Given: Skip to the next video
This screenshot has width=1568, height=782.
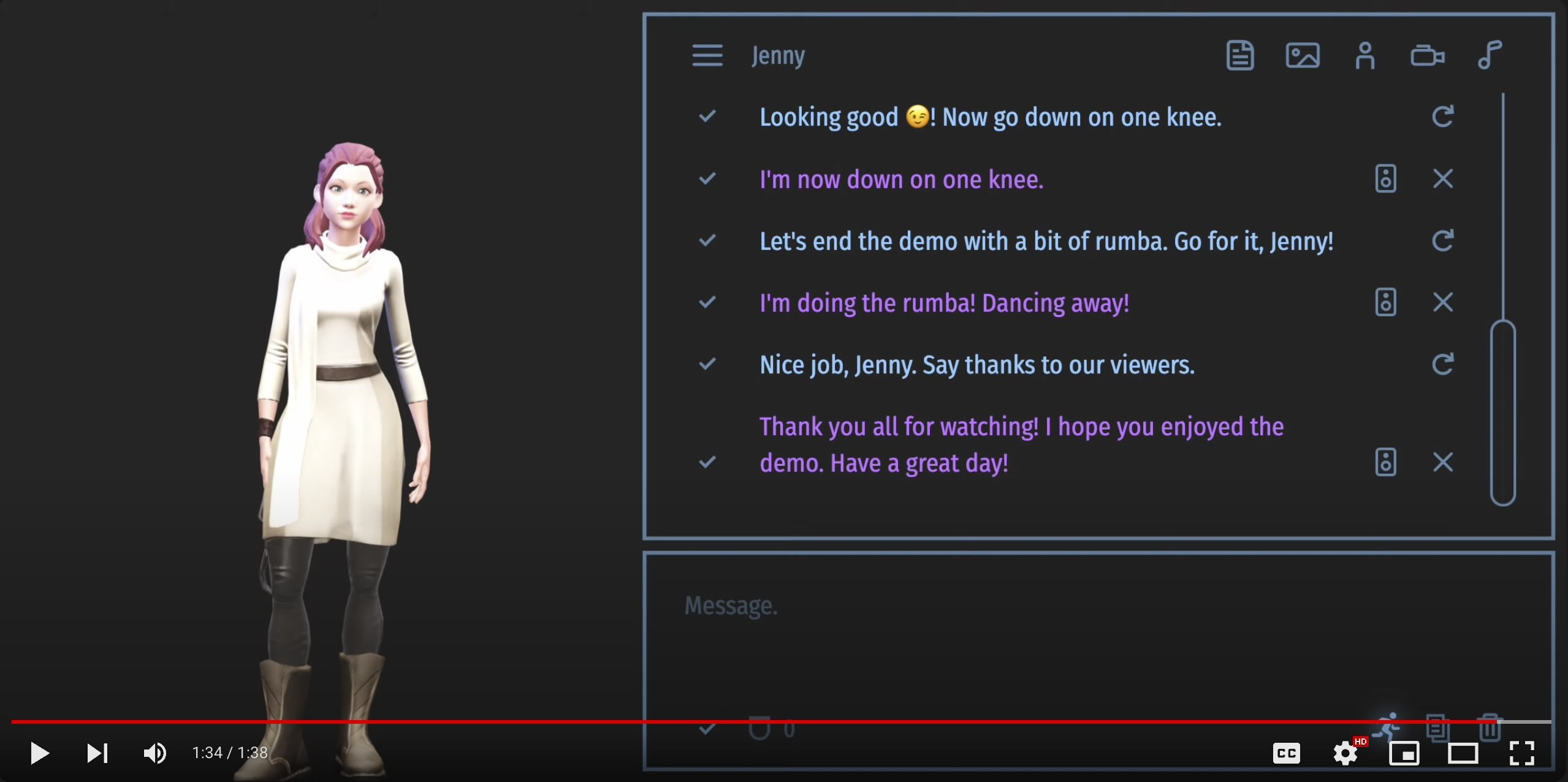Looking at the screenshot, I should point(97,753).
